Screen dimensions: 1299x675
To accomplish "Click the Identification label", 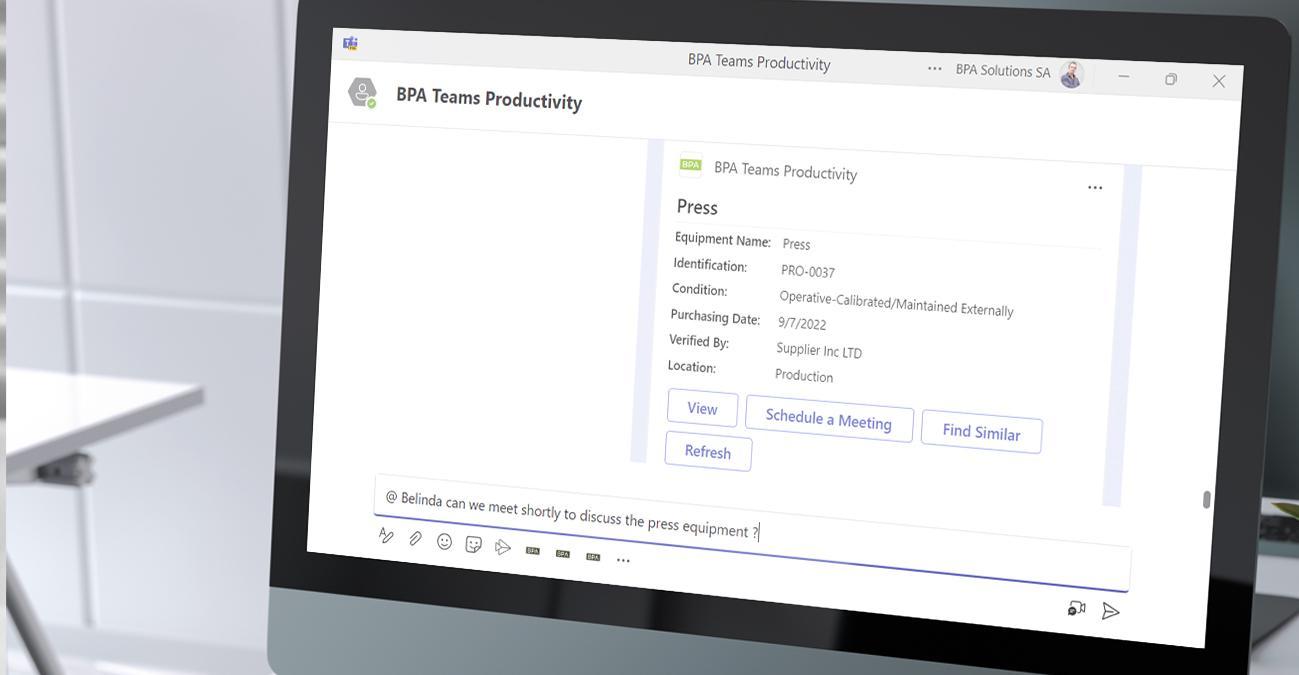I will pos(710,265).
